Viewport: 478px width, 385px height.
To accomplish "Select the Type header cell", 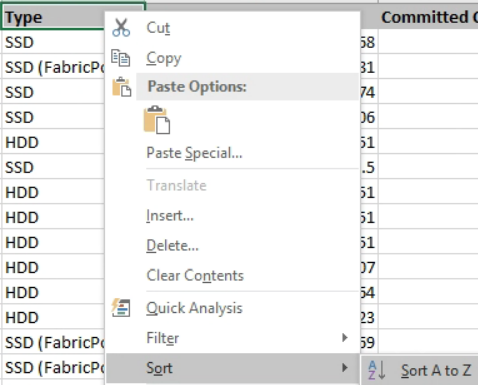I will coord(54,17).
